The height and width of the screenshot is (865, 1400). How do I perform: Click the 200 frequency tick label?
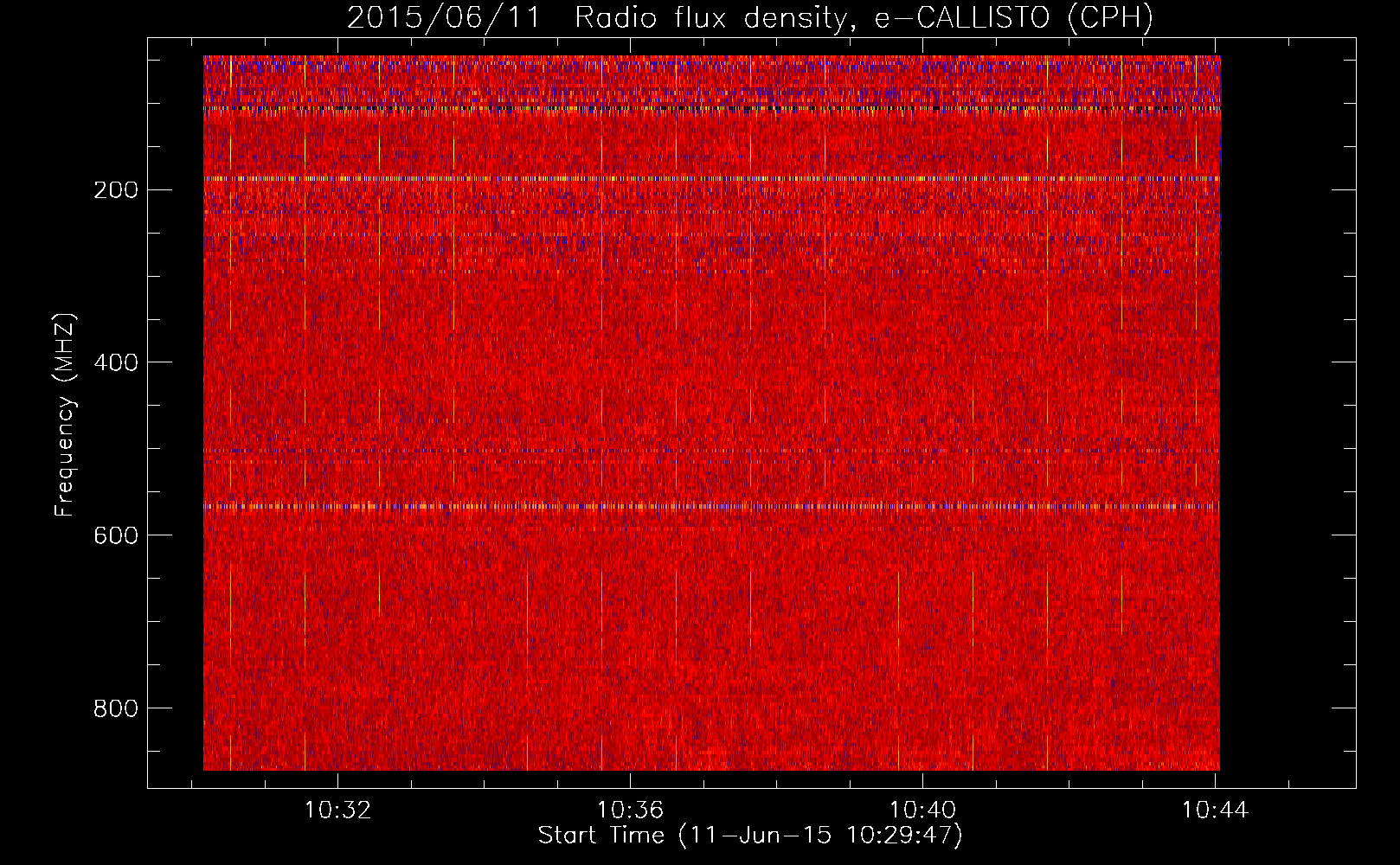click(116, 190)
